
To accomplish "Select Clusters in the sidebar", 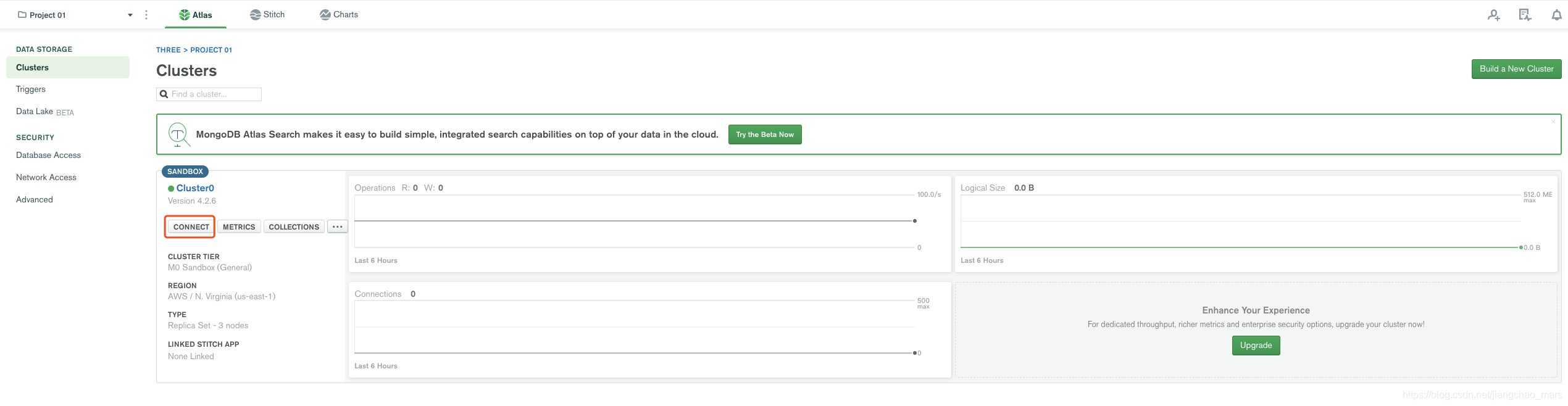I will click(x=68, y=67).
